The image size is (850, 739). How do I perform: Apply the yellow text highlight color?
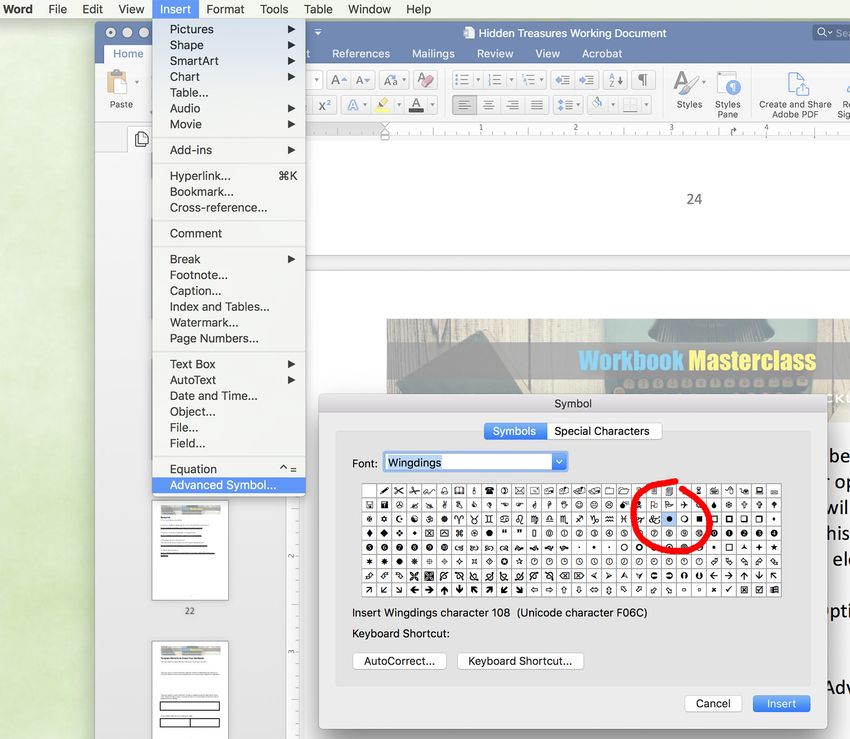[383, 105]
